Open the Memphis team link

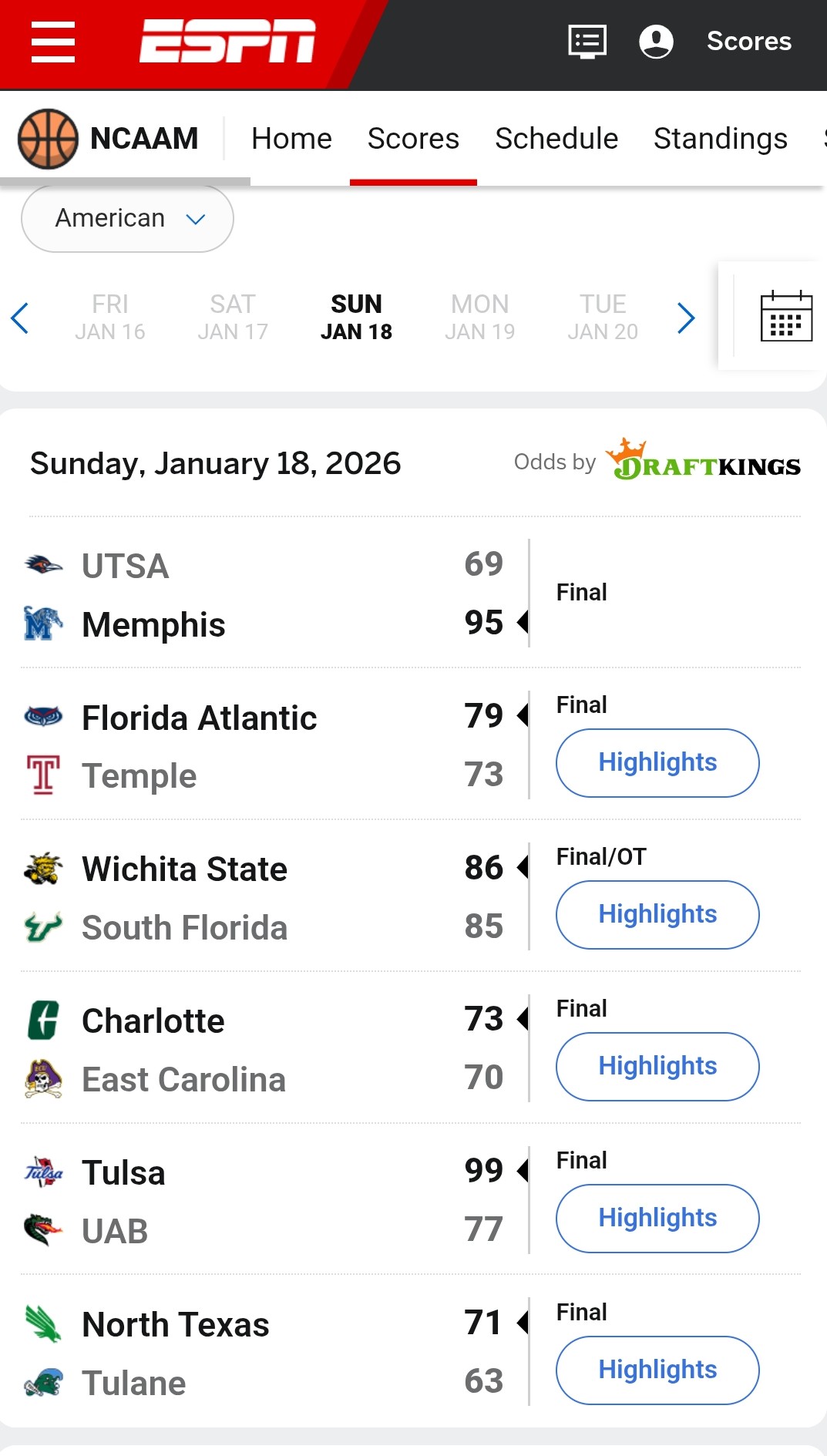(x=153, y=624)
